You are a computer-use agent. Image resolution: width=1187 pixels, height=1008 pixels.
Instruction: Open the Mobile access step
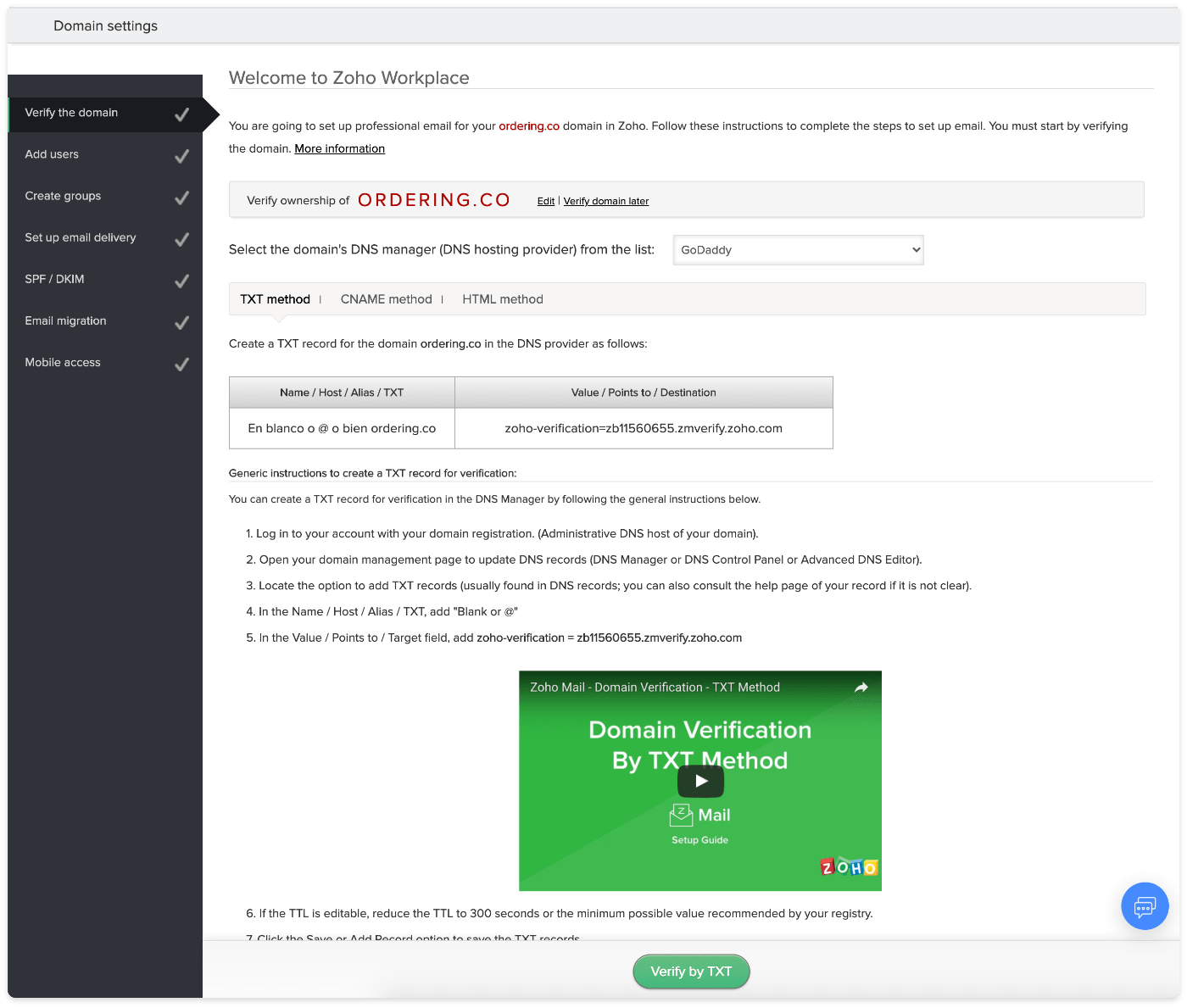105,362
